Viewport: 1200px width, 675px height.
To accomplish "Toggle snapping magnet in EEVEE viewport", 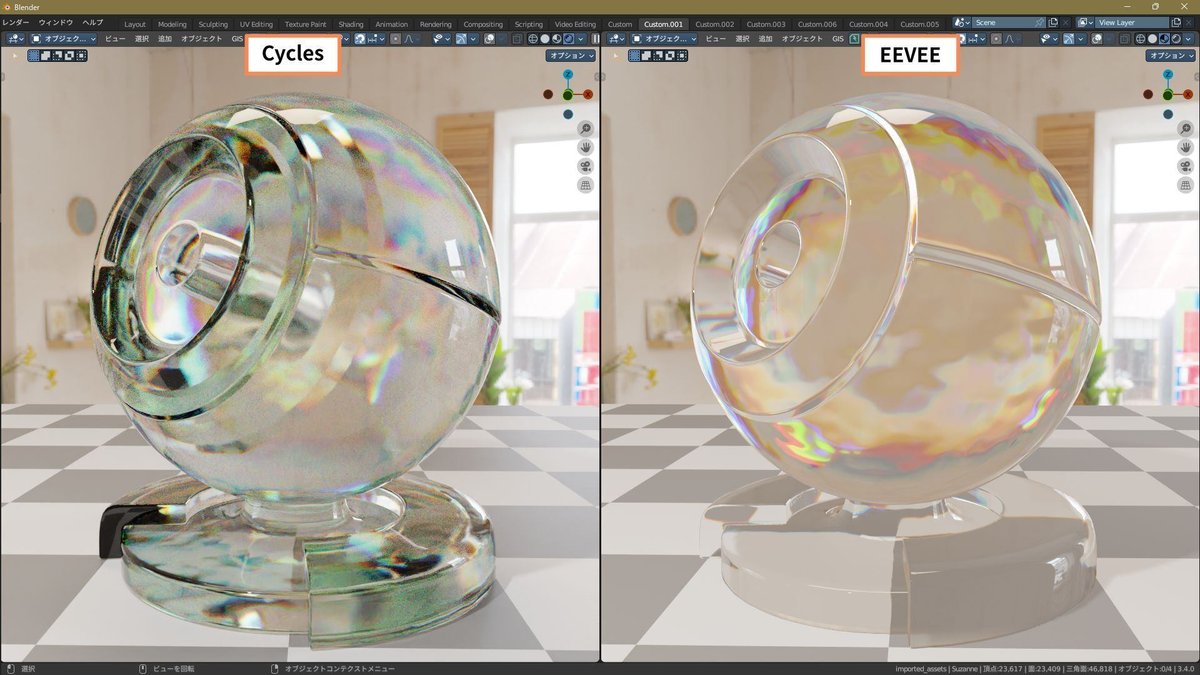I will point(962,39).
